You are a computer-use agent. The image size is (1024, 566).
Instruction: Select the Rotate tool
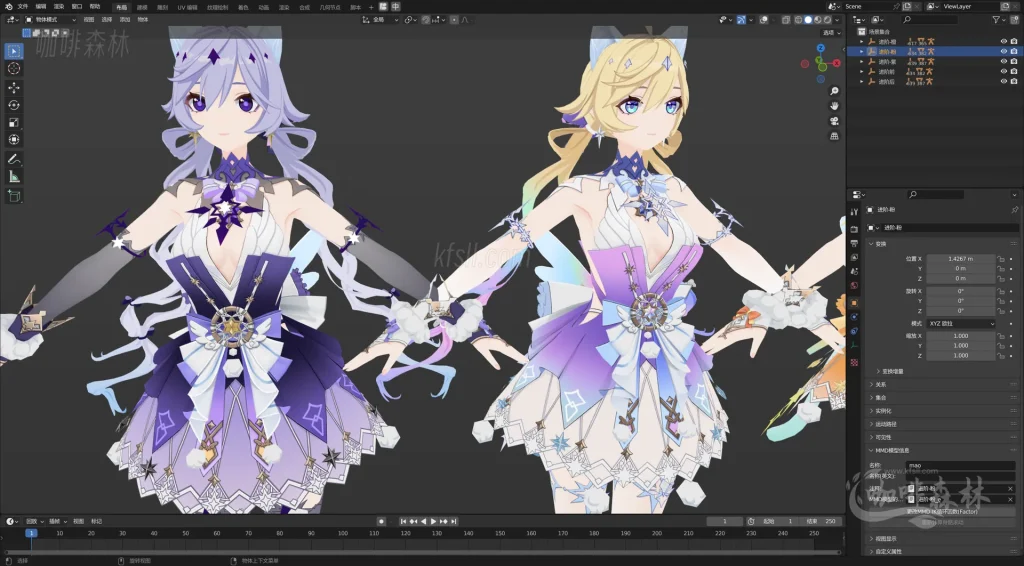[x=14, y=104]
